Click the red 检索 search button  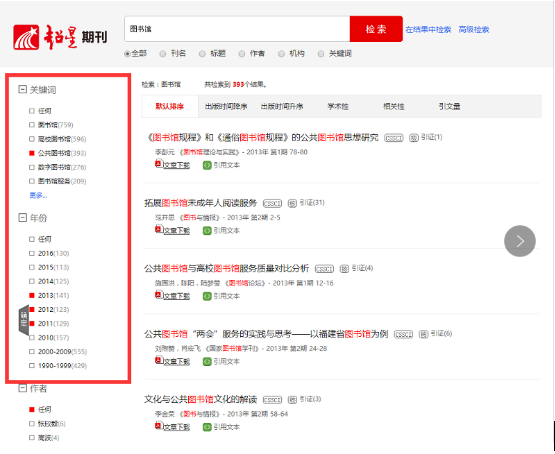point(376,29)
